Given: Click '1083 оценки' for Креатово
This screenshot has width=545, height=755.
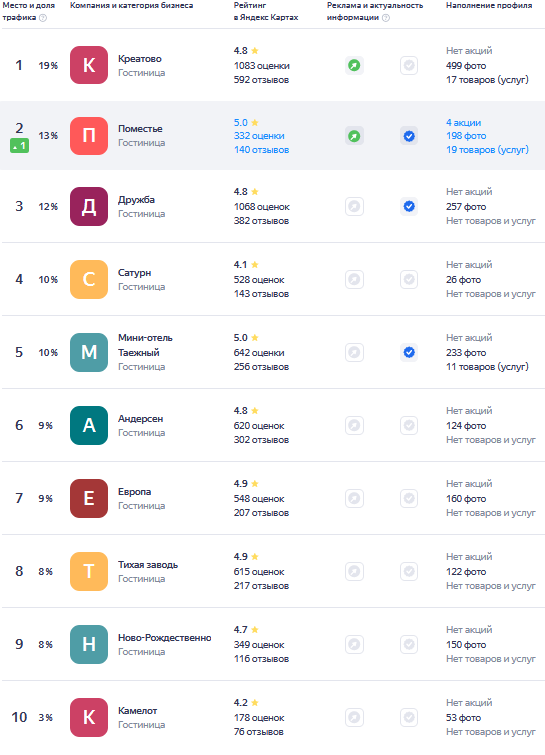Looking at the screenshot, I should pyautogui.click(x=261, y=65).
